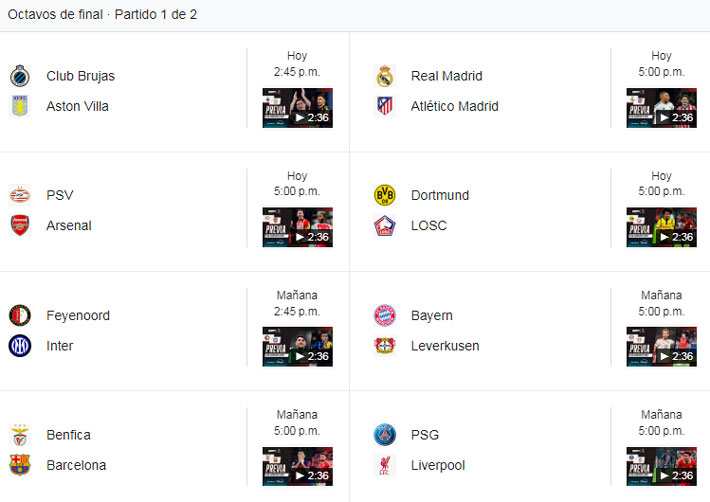Screen dimensions: 710x502
Task: Open the Liverpool team link
Action: pos(439,465)
